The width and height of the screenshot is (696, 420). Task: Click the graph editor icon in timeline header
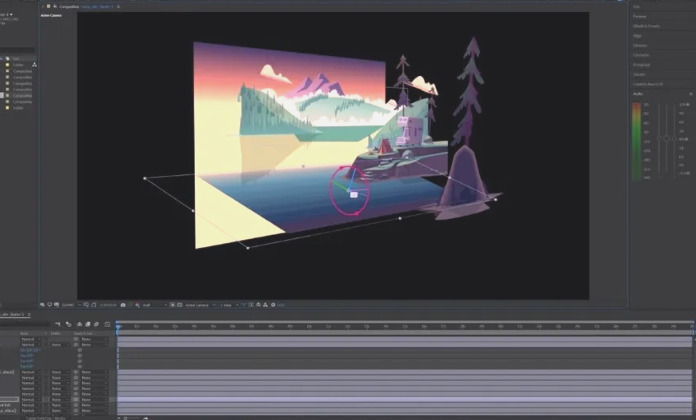click(x=107, y=324)
